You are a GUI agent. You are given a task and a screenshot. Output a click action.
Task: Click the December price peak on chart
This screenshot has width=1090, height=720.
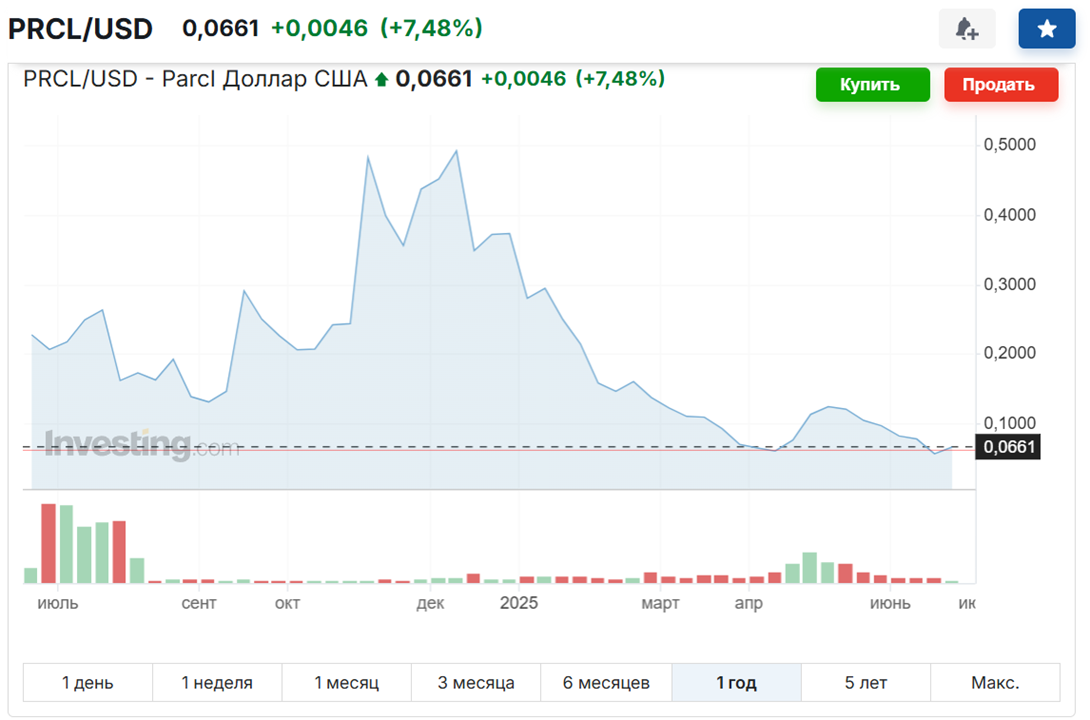tap(456, 151)
